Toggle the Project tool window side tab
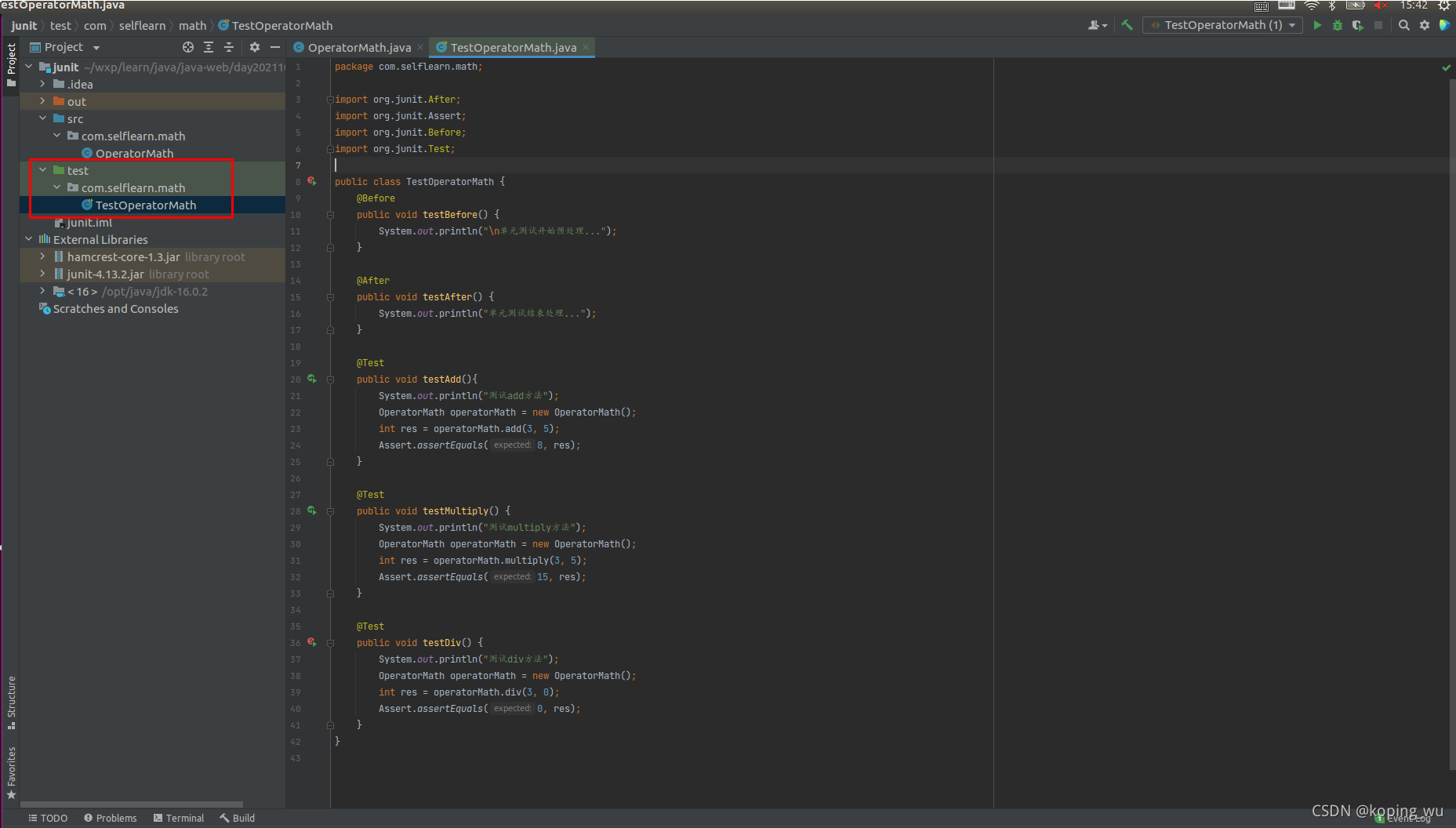 click(x=11, y=65)
